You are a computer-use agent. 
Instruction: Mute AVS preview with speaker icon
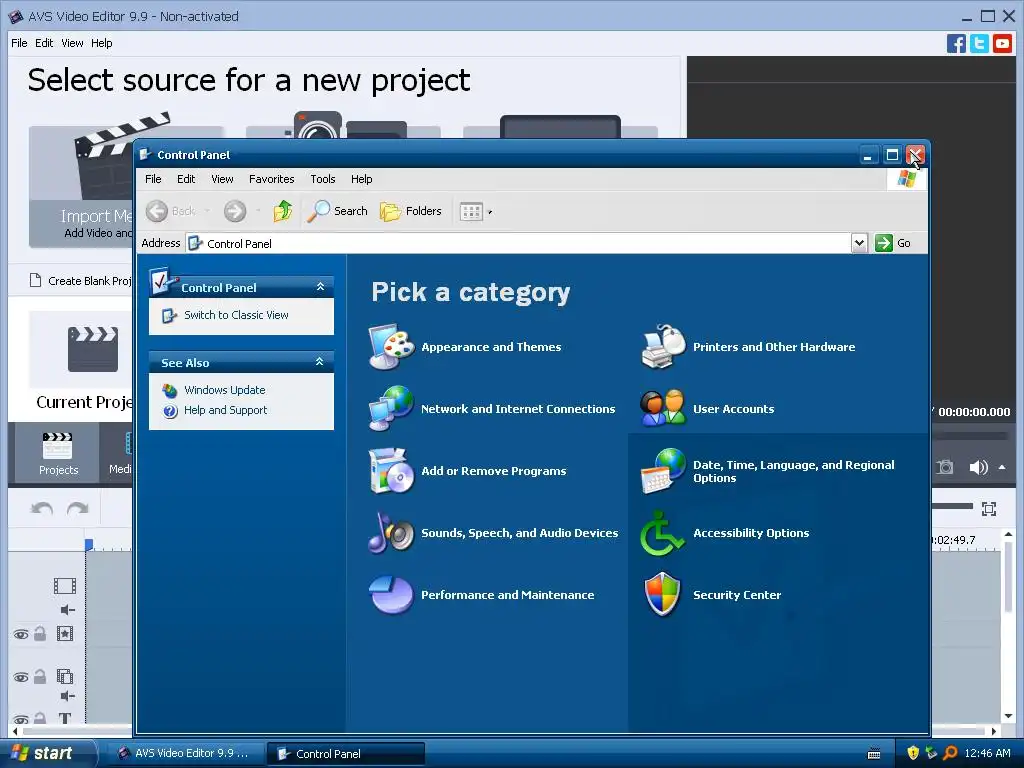point(978,467)
